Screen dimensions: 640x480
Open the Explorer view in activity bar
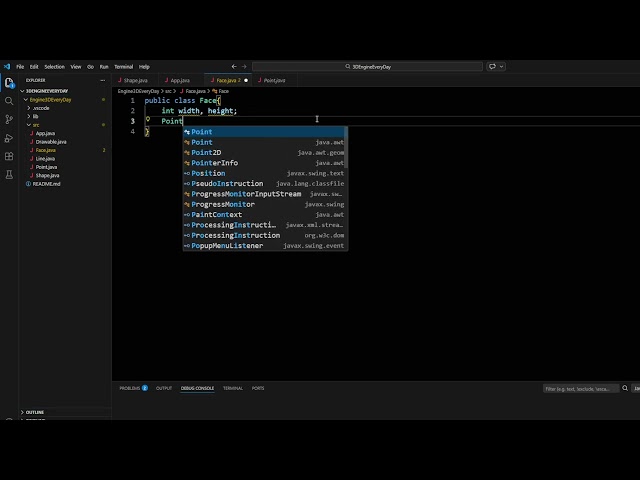pyautogui.click(x=9, y=83)
